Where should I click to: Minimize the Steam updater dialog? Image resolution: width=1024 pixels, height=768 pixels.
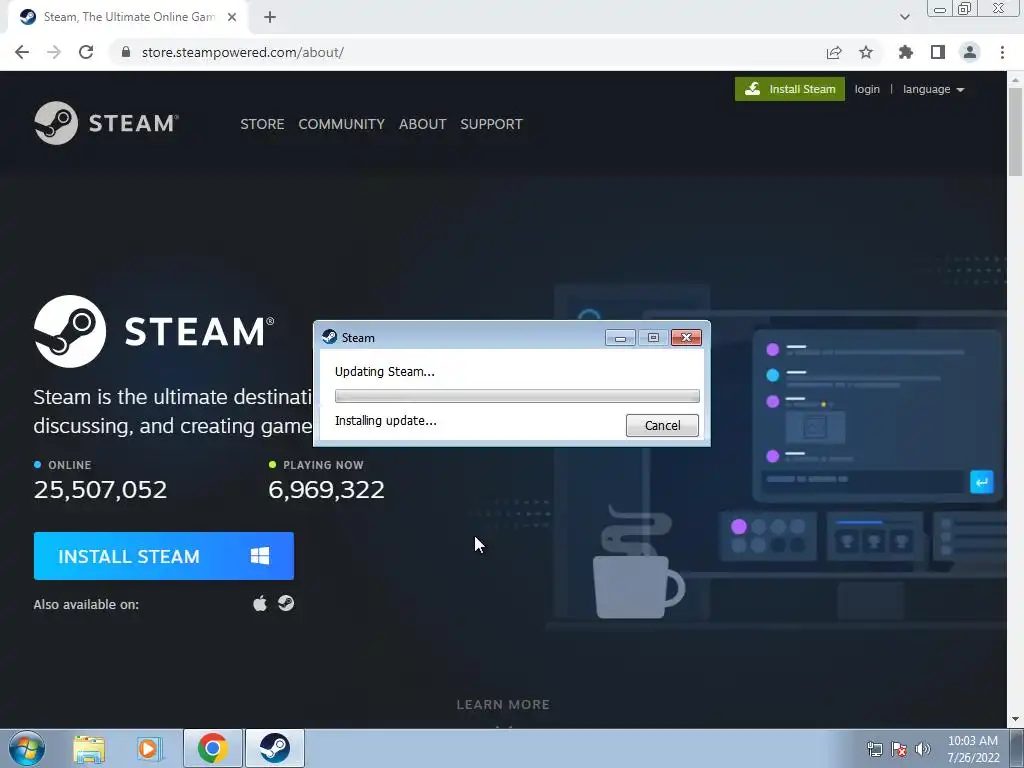(620, 338)
